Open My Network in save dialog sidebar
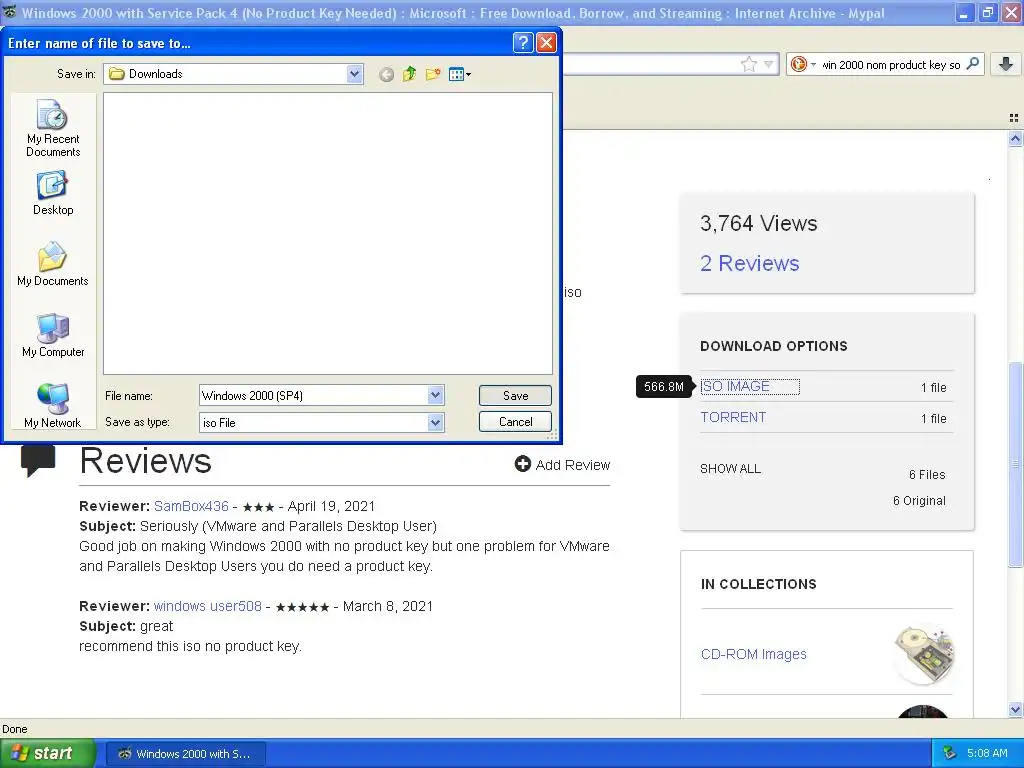 pyautogui.click(x=53, y=406)
